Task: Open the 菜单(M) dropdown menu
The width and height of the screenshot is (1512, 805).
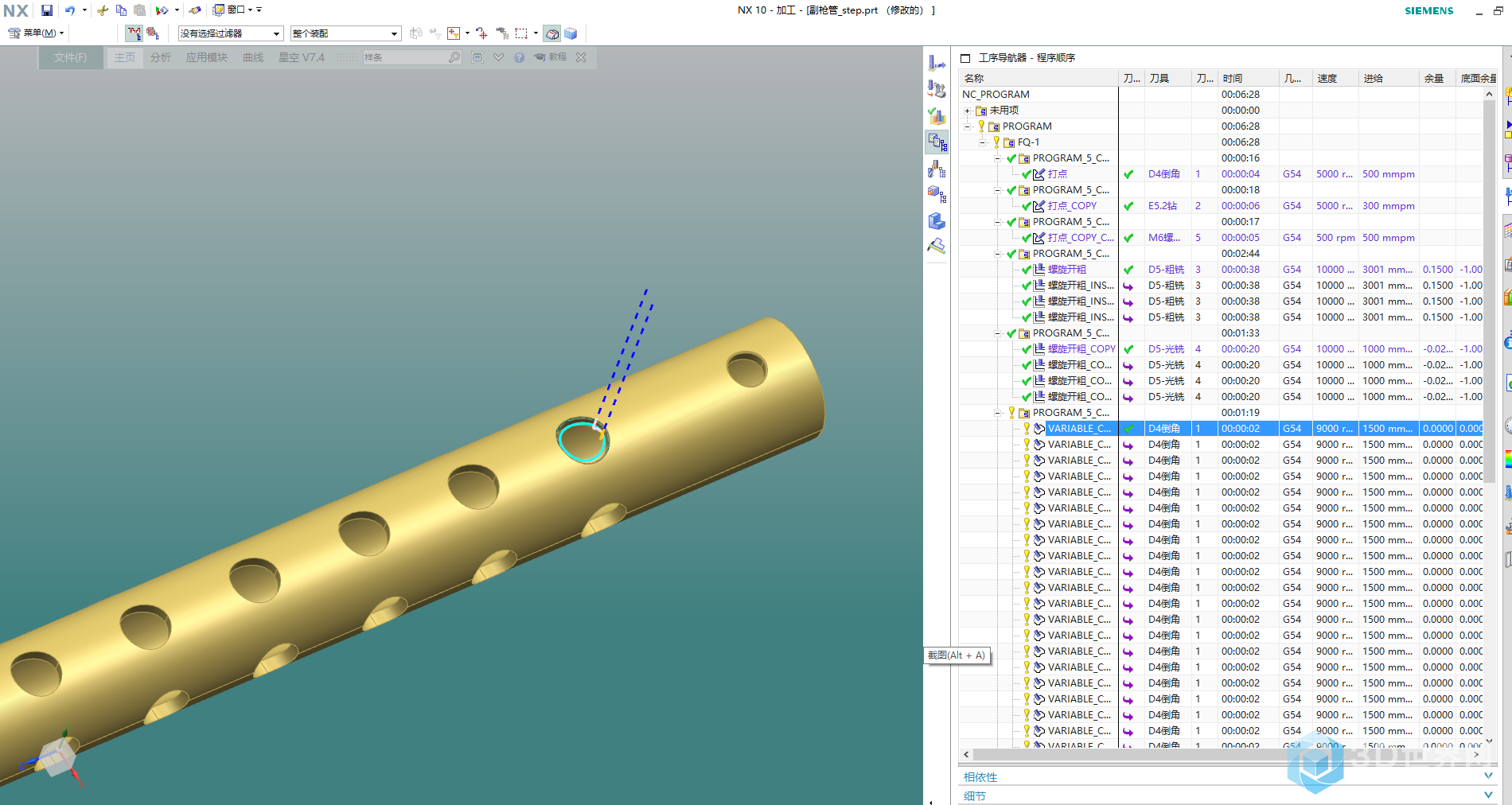Action: click(x=37, y=33)
